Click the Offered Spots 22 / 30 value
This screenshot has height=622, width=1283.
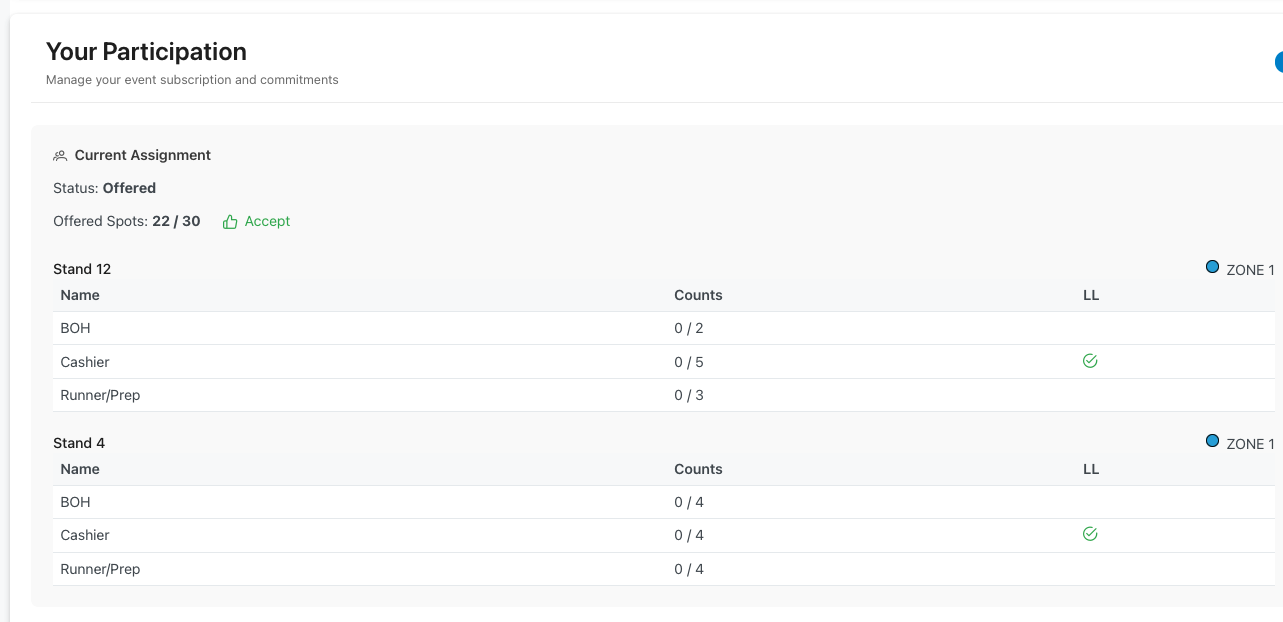tap(176, 222)
